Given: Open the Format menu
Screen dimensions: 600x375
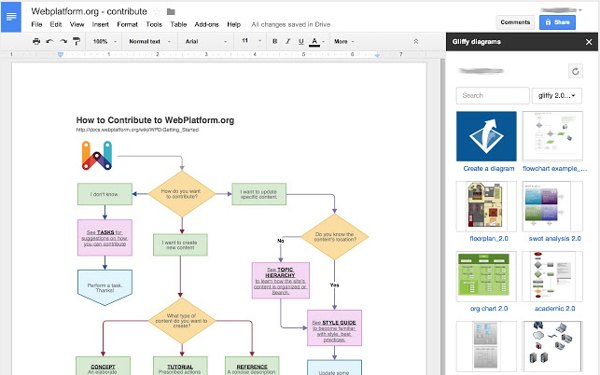Looking at the screenshot, I should coord(127,24).
